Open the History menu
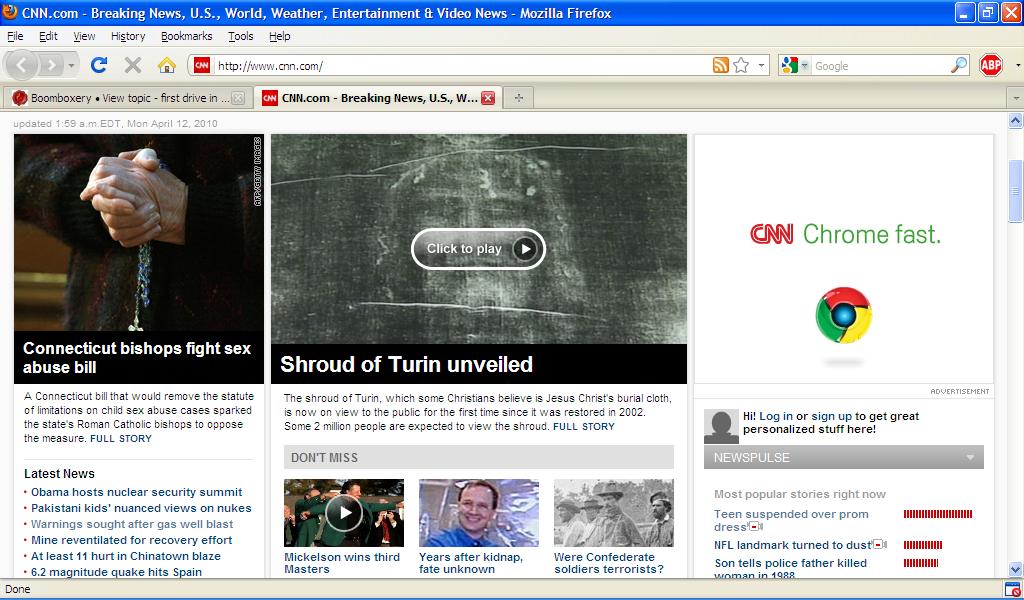 pos(128,37)
